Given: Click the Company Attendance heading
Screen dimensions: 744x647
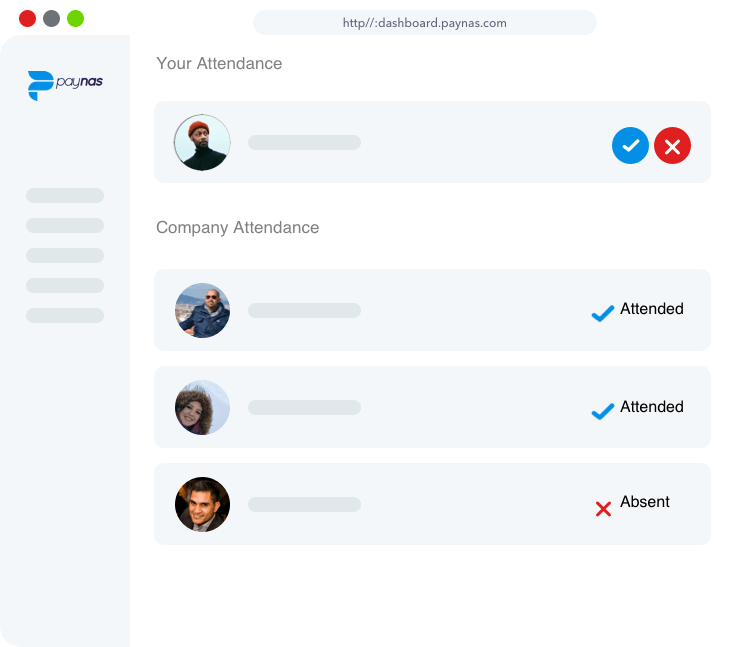Looking at the screenshot, I should coord(237,228).
